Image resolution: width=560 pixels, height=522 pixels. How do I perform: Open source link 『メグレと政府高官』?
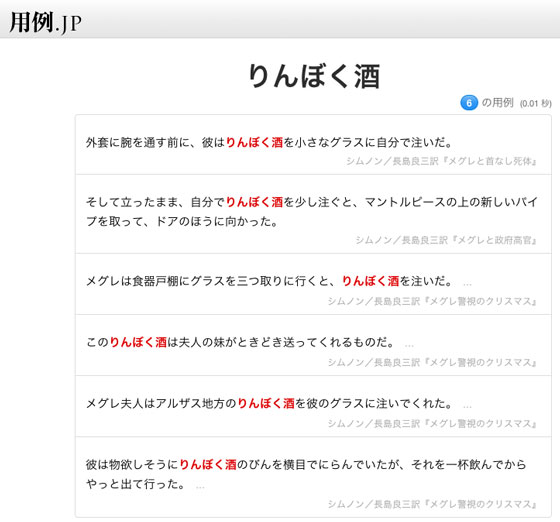pyautogui.click(x=446, y=240)
